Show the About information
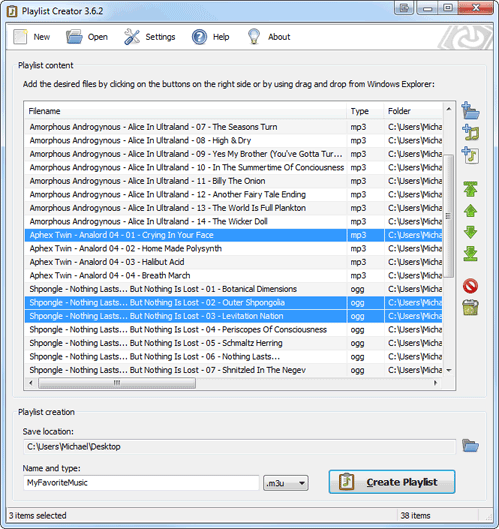The width and height of the screenshot is (499, 529). pos(269,37)
